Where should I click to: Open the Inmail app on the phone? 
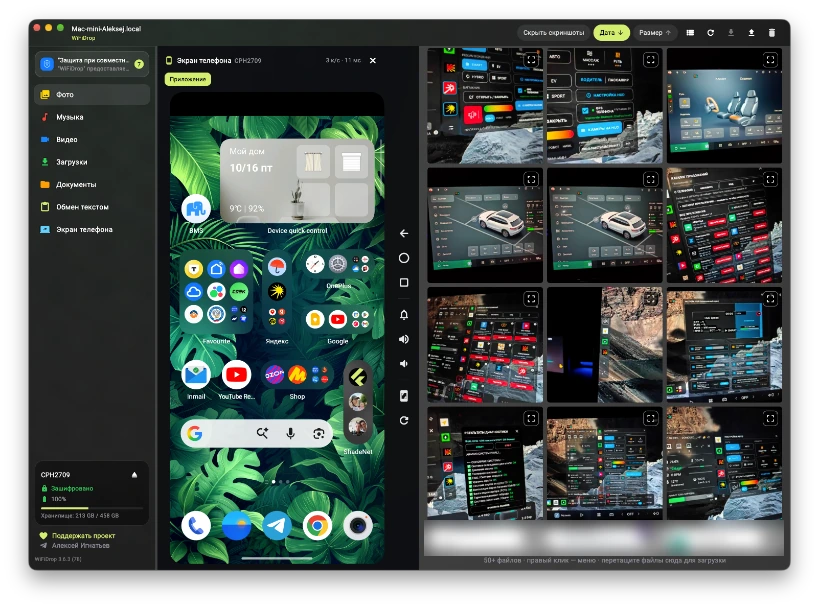coord(196,375)
